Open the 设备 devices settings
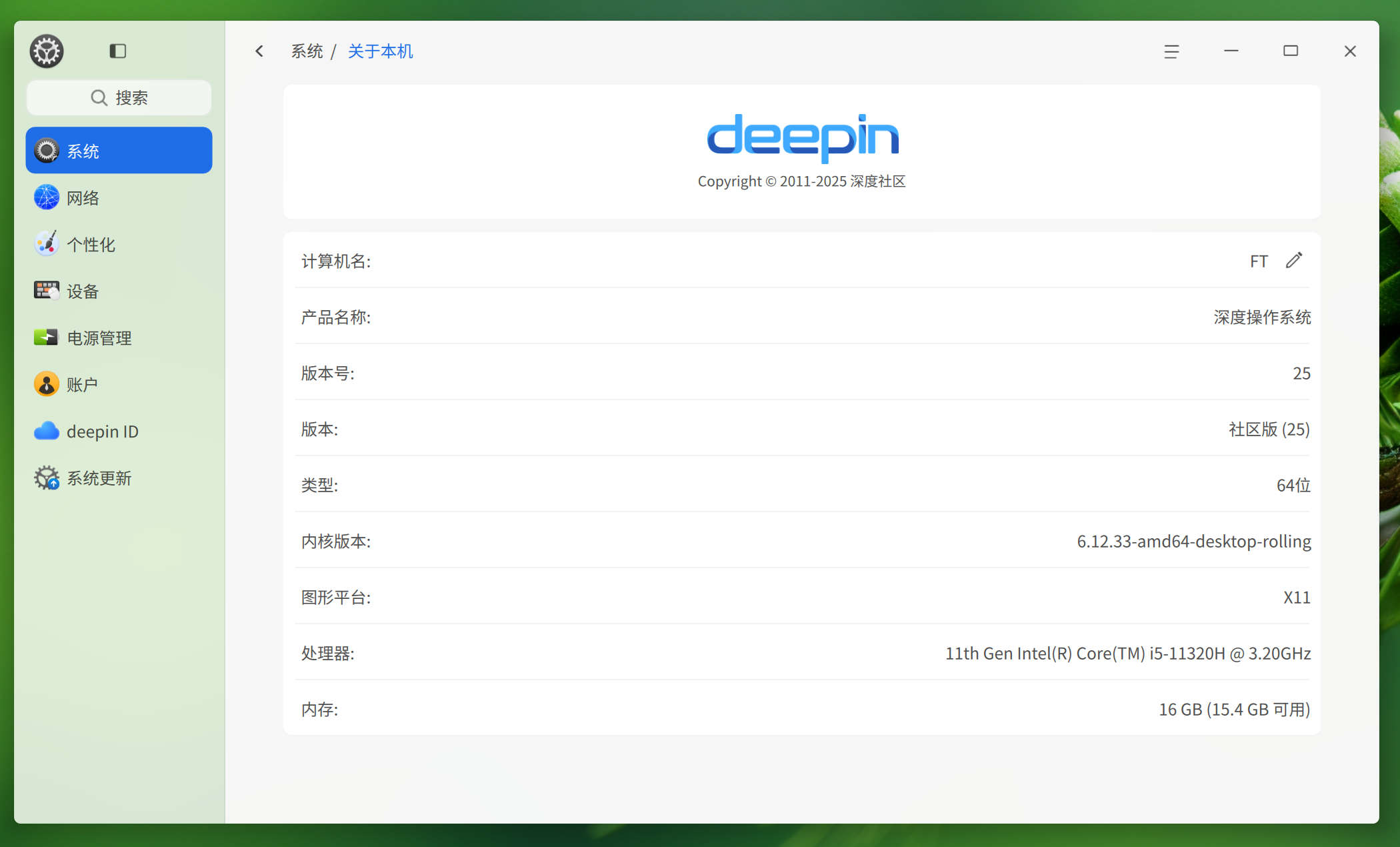The width and height of the screenshot is (1400, 847). pos(119,291)
